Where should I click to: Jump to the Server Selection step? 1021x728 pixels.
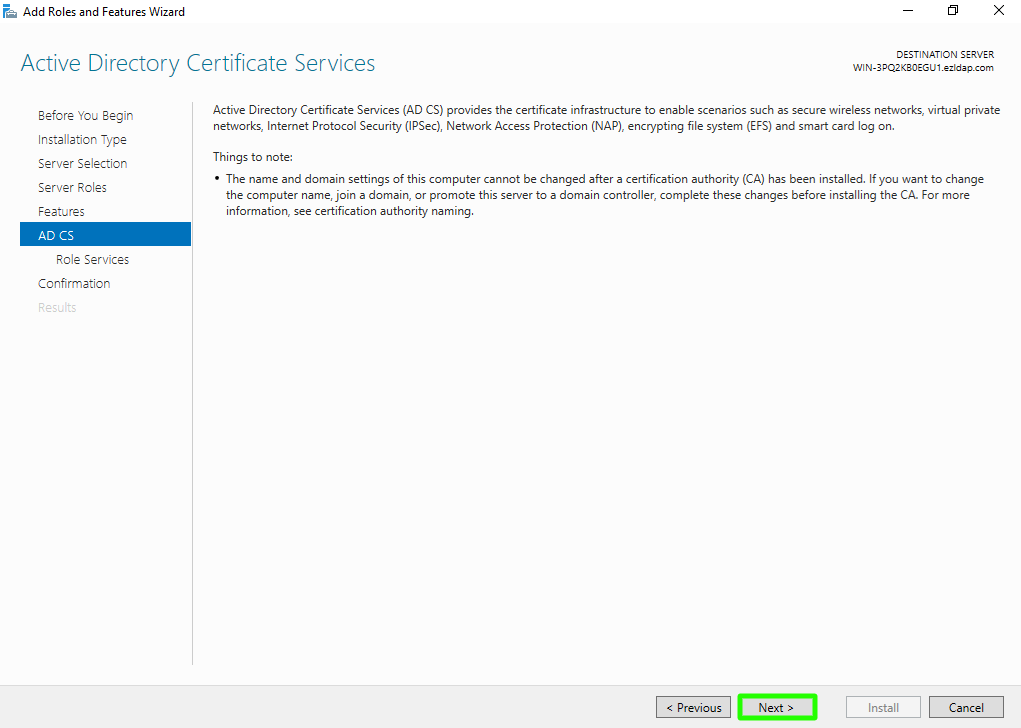pos(82,163)
